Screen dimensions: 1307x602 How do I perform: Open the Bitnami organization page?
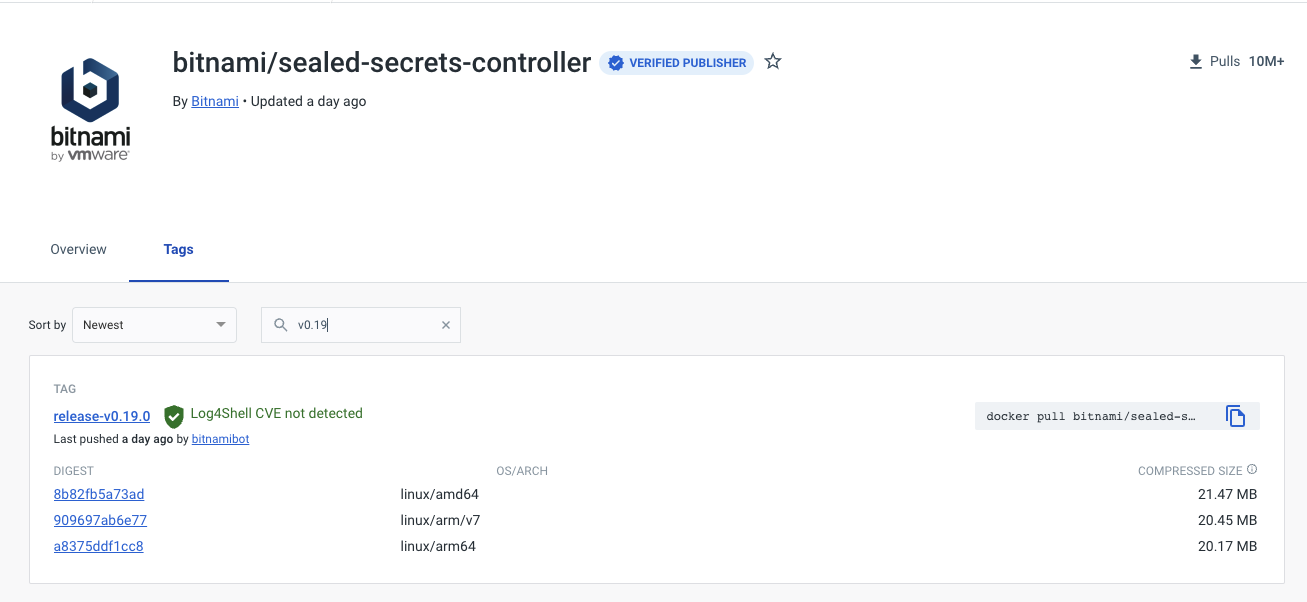pos(215,101)
